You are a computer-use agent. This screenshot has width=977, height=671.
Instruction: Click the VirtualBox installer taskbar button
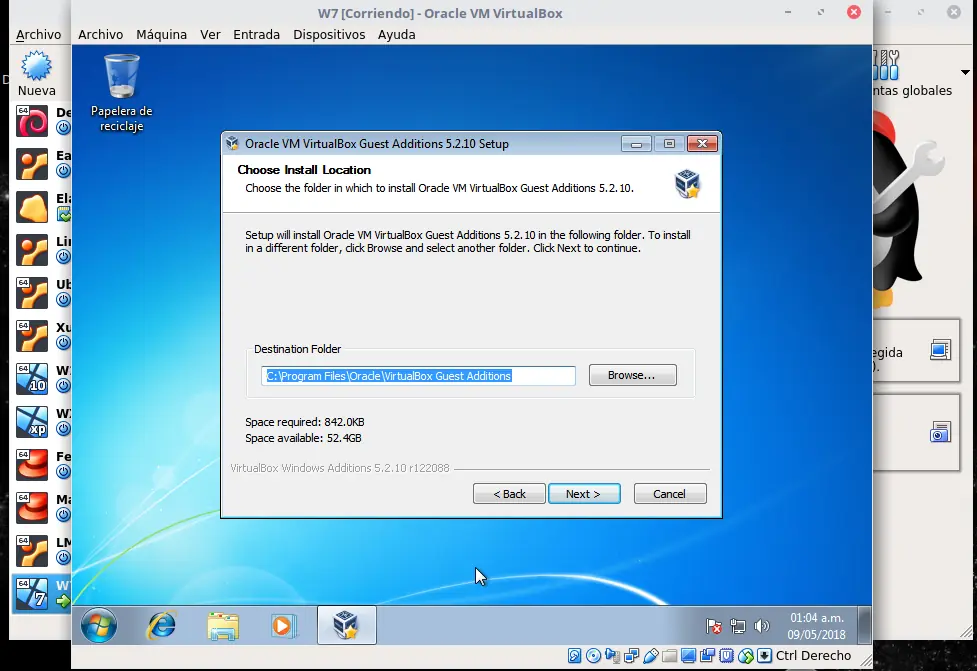(346, 625)
